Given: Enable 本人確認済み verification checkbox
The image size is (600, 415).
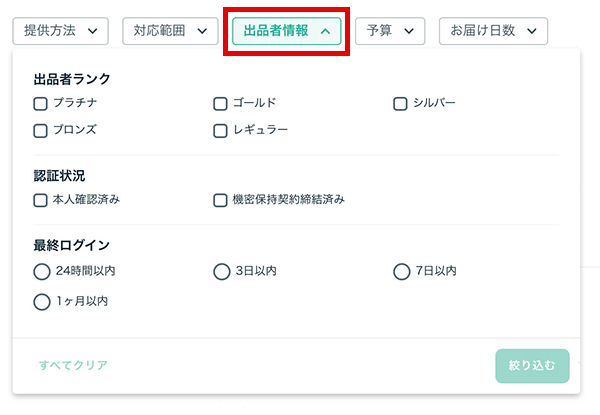Looking at the screenshot, I should (41, 200).
